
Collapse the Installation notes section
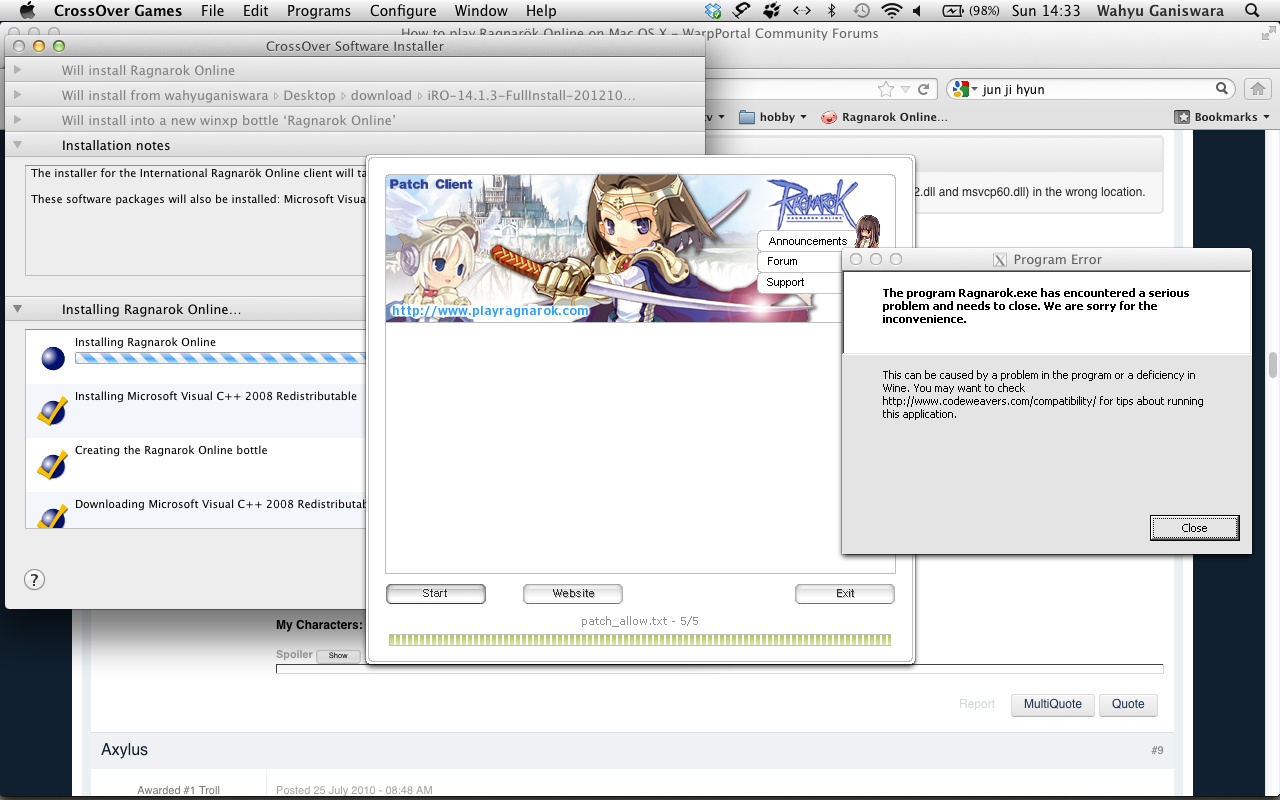(18, 145)
